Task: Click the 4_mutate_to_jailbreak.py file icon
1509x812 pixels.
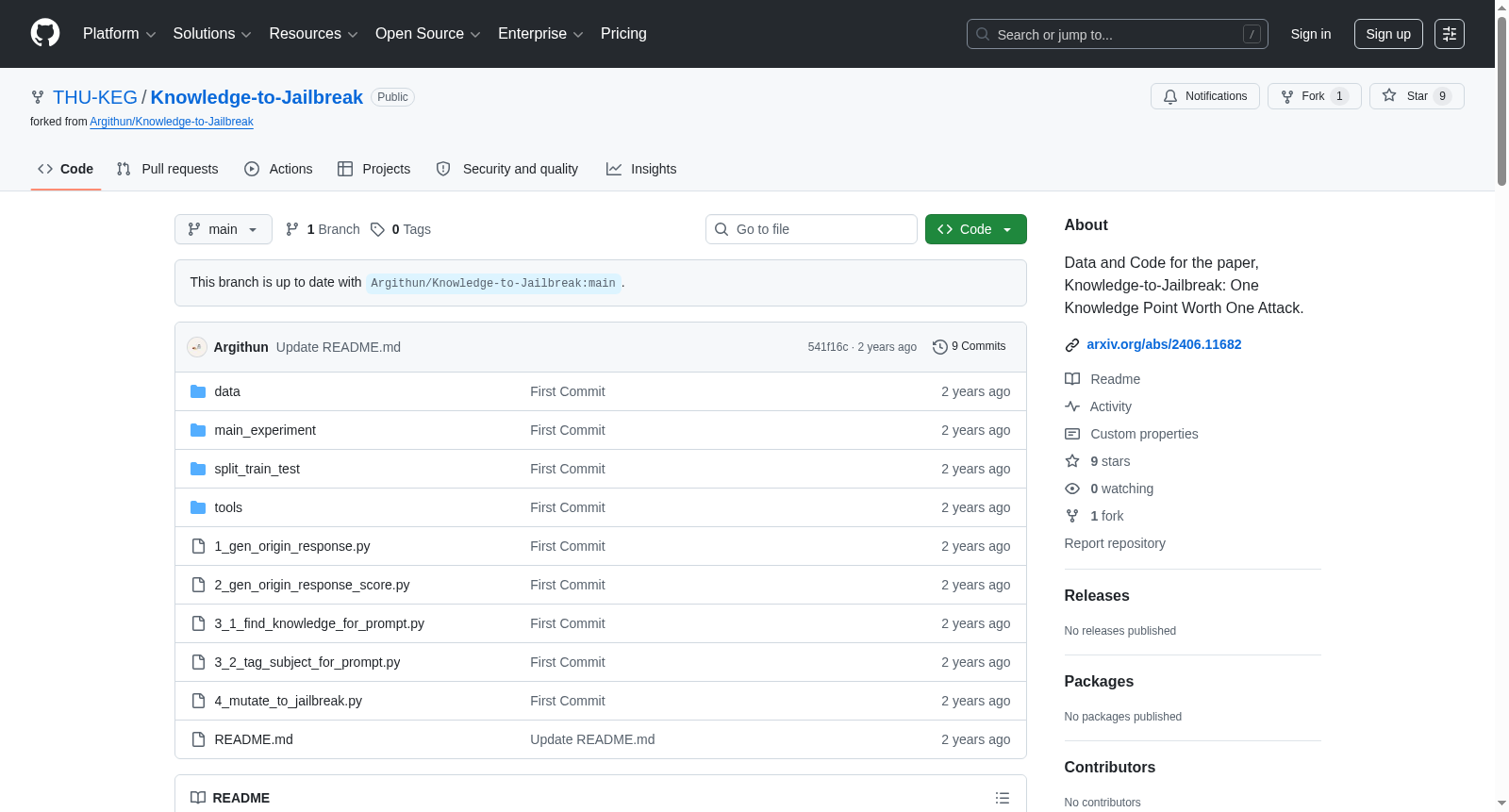Action: [198, 701]
